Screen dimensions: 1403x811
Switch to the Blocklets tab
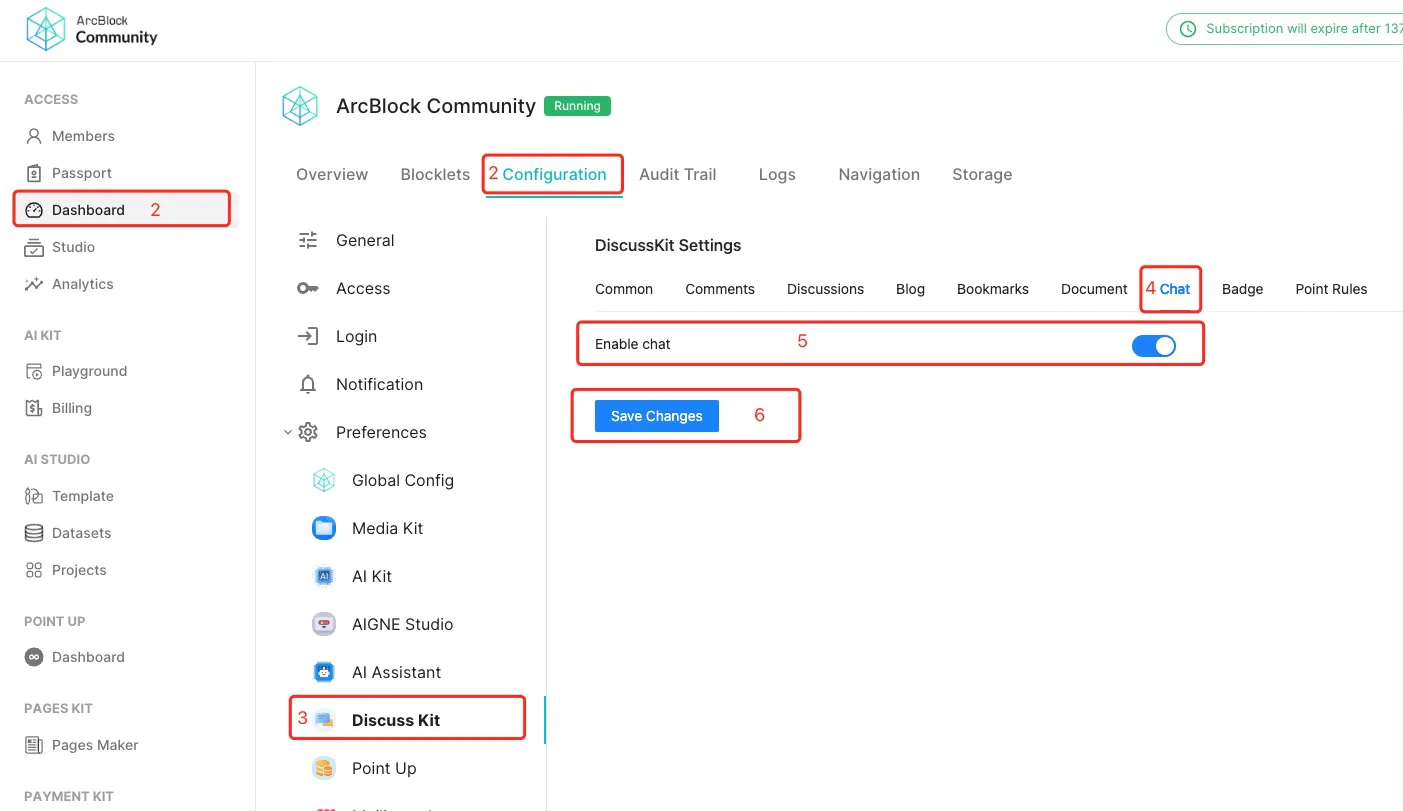tap(435, 174)
